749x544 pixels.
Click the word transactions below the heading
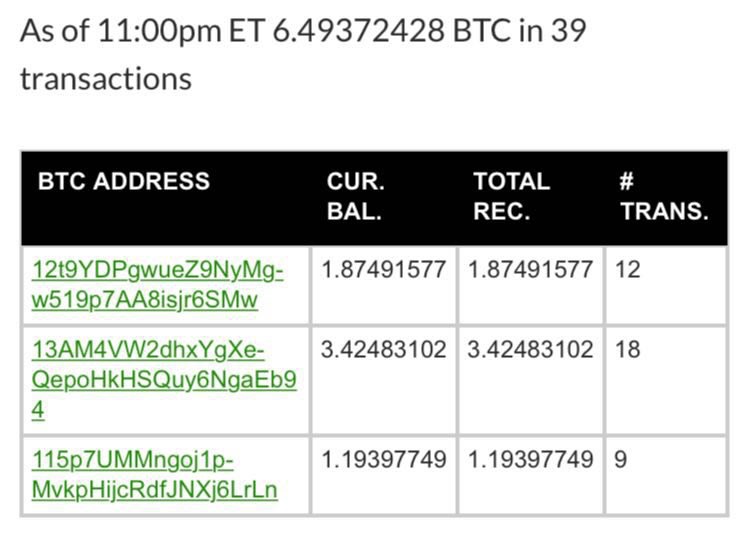[106, 79]
